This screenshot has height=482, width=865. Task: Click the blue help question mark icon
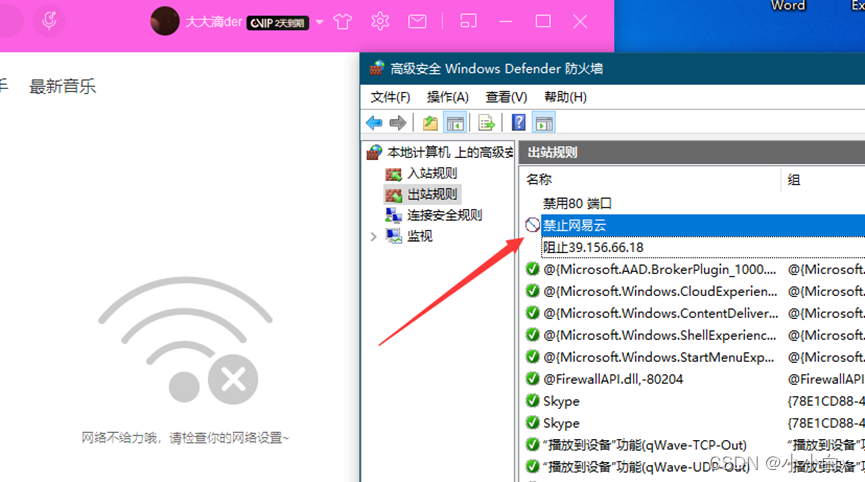(518, 122)
